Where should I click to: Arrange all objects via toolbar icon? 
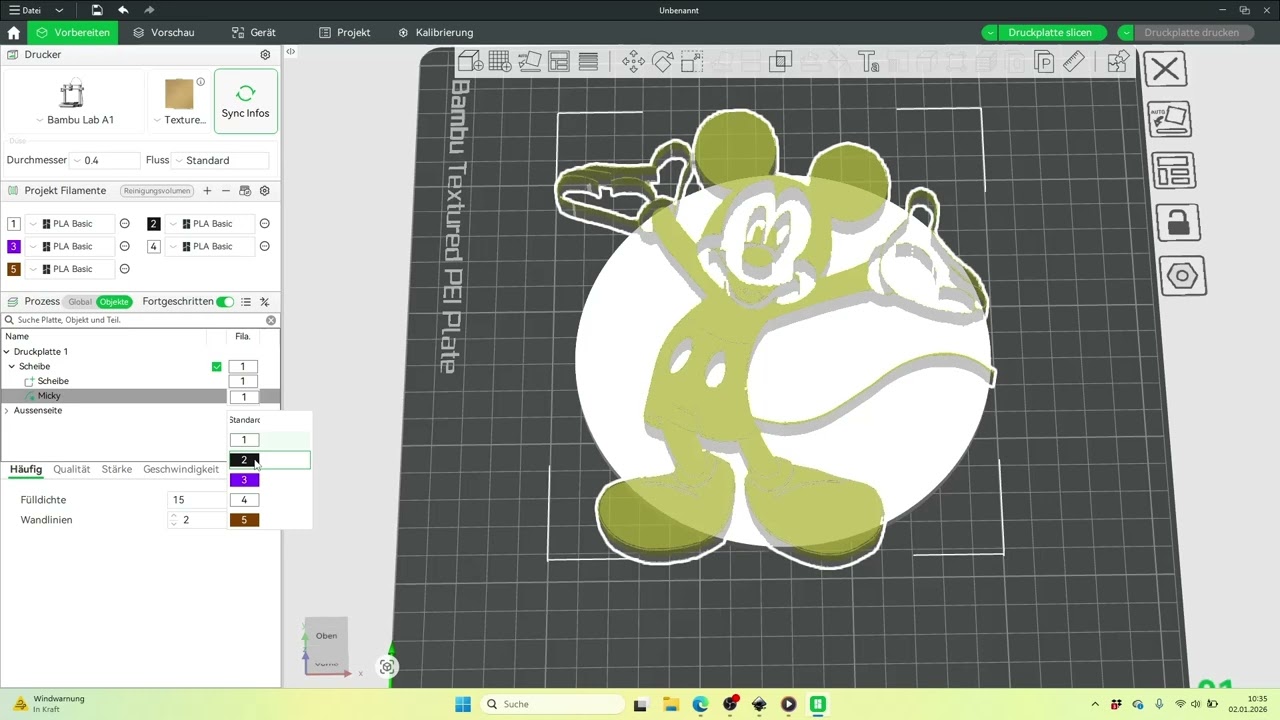coord(559,62)
